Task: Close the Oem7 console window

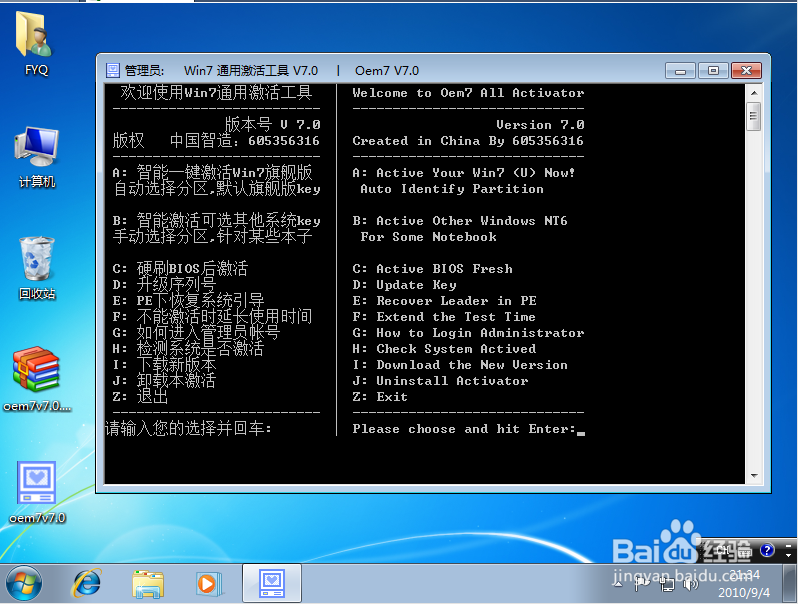Action: (746, 71)
